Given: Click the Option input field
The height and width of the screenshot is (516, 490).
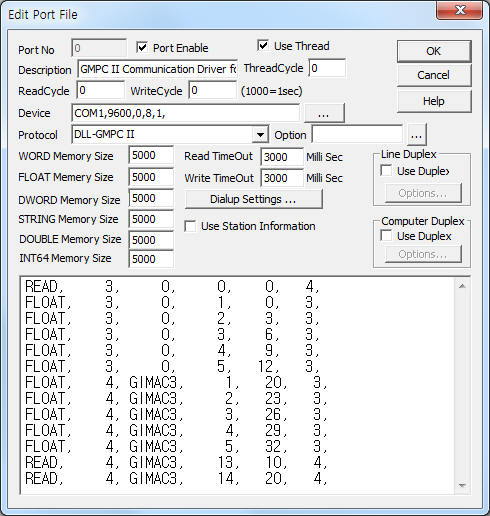Looking at the screenshot, I should [357, 135].
